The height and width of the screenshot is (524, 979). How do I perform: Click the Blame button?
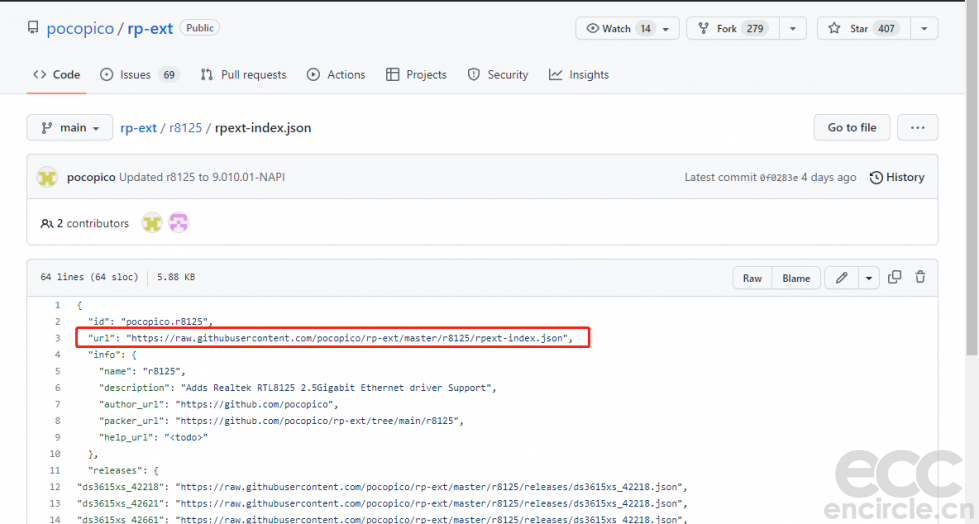796,278
